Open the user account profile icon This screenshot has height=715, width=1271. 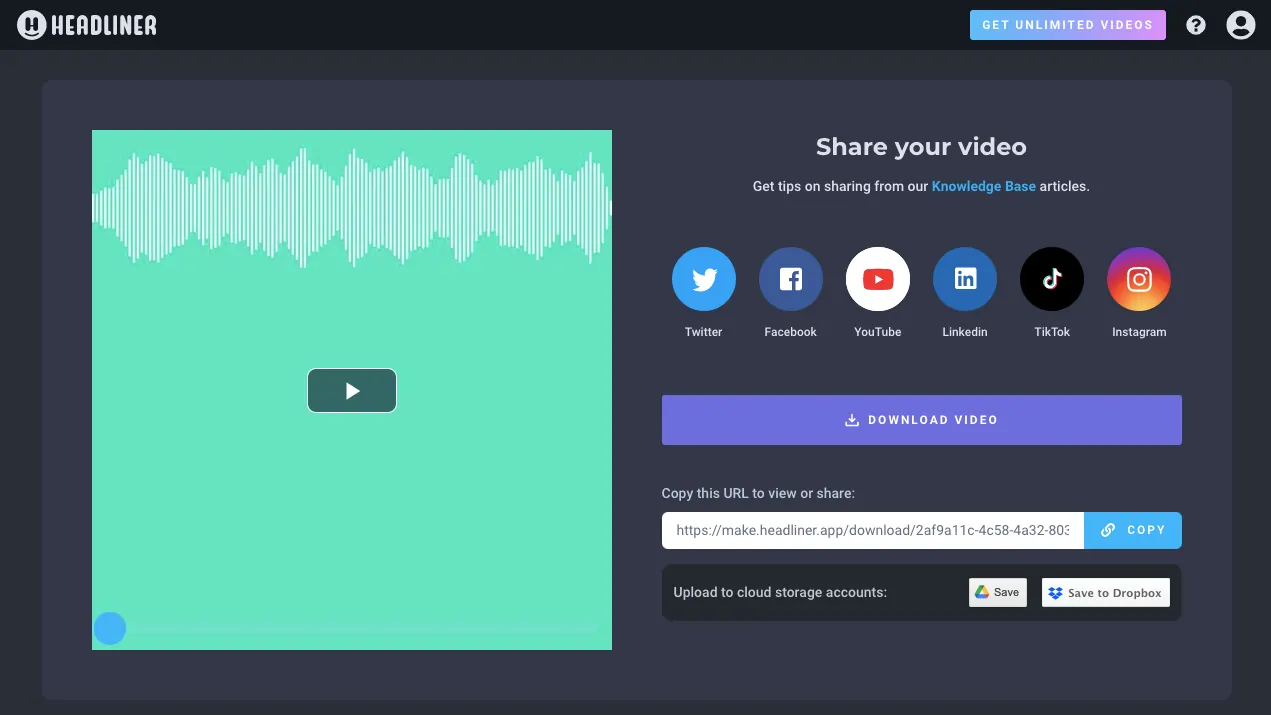pyautogui.click(x=1241, y=25)
